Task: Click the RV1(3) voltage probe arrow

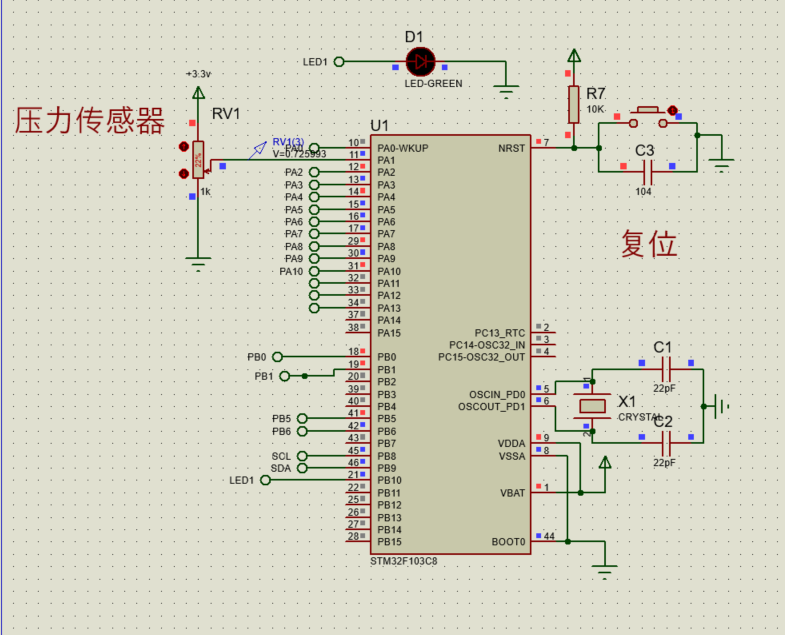Action: (x=259, y=149)
